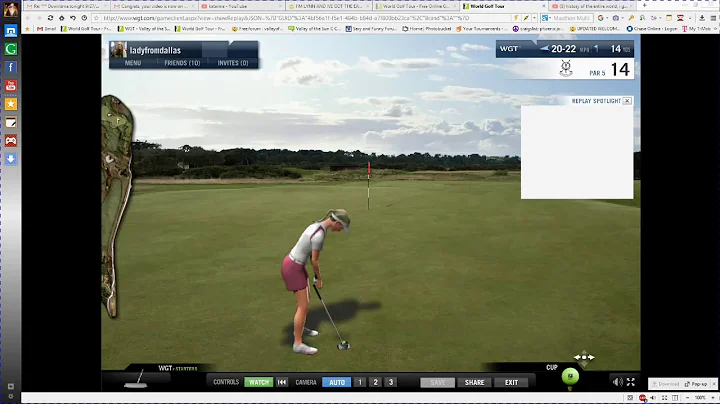Open the Home | Photobucket bookmark

point(427,28)
